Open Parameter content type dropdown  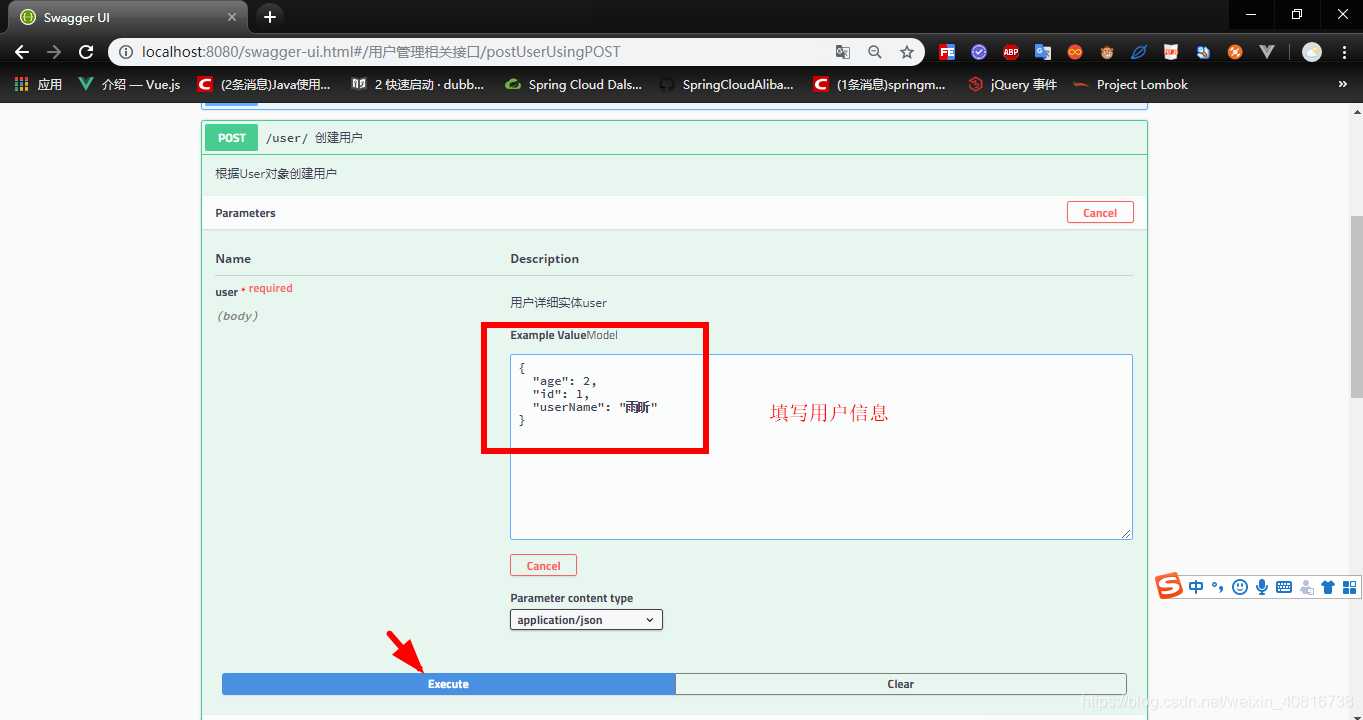(586, 620)
